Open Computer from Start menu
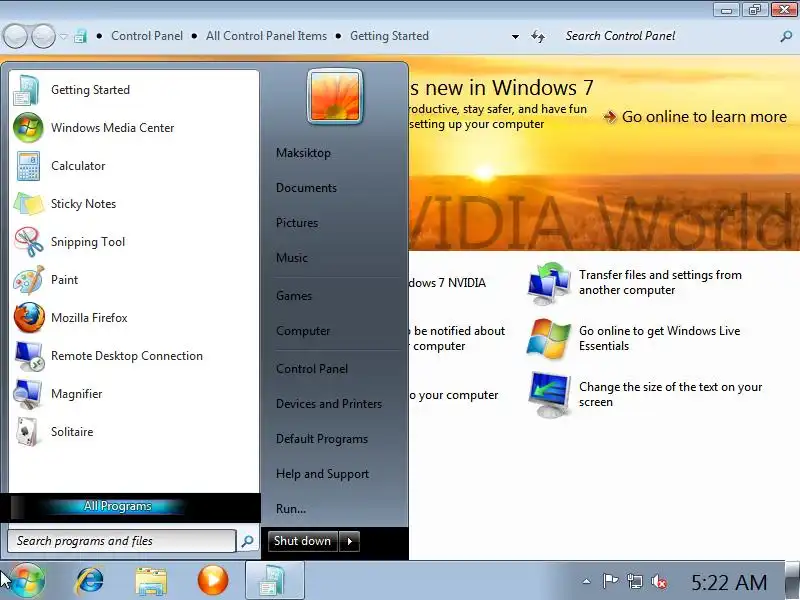Screen dimensions: 800x600 click(x=303, y=331)
